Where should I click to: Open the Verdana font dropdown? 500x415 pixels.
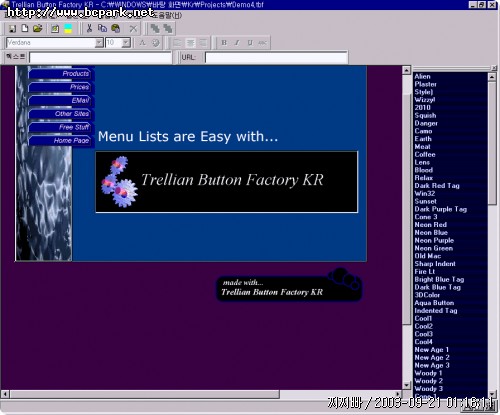[x=99, y=43]
